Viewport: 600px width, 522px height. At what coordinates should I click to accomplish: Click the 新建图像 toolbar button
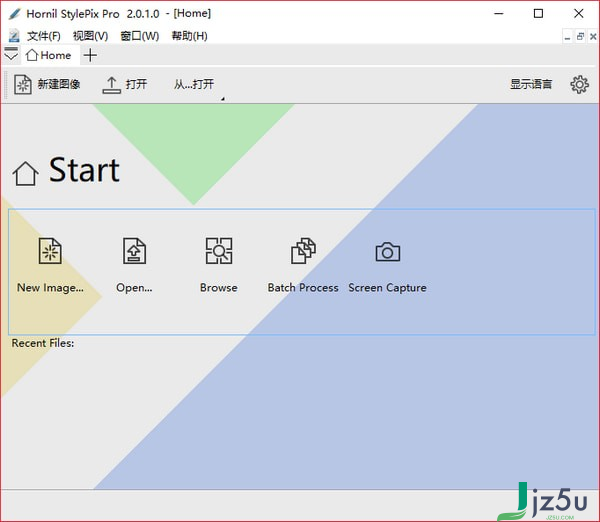click(47, 84)
